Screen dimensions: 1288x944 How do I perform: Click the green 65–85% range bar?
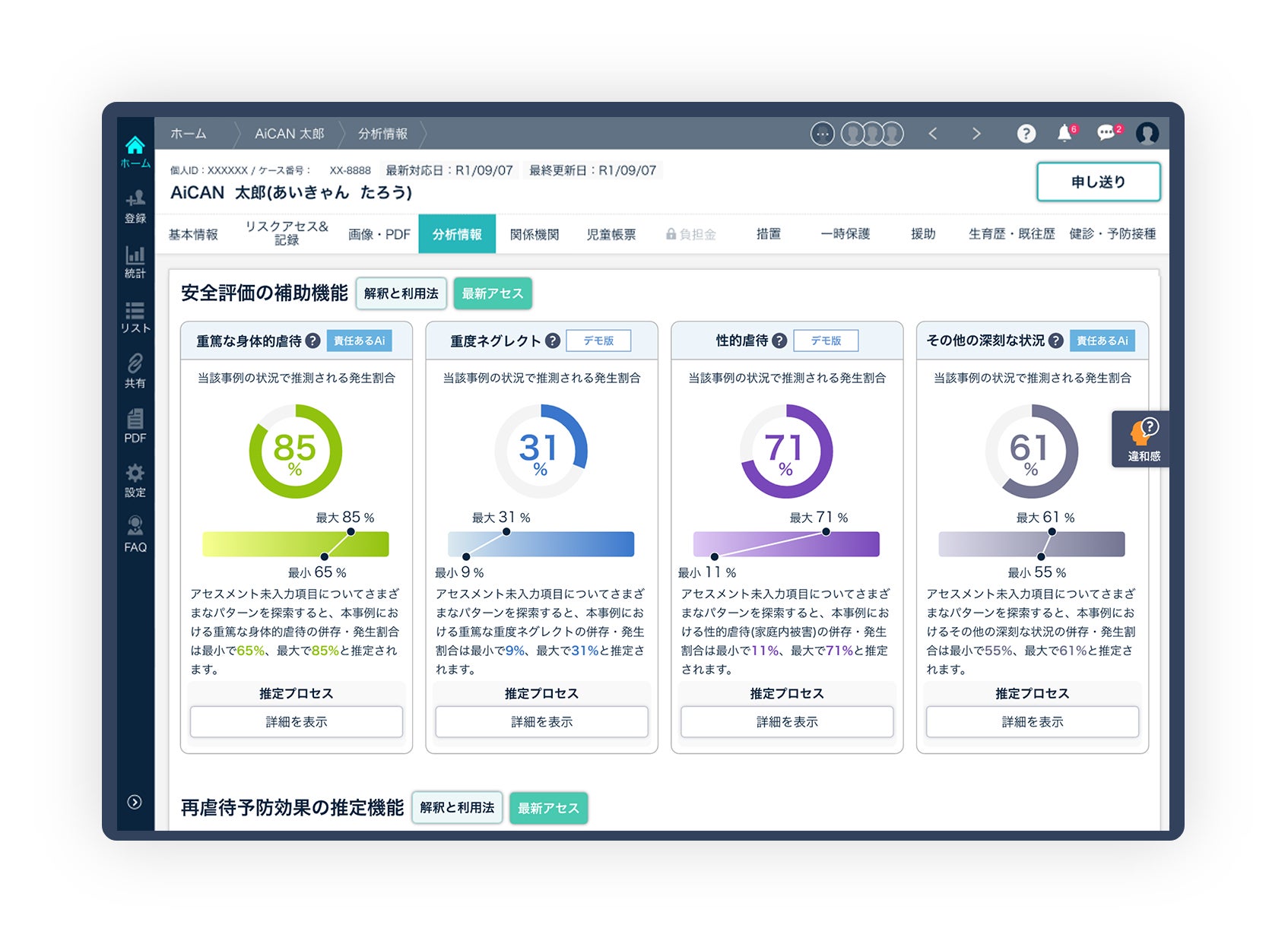296,544
